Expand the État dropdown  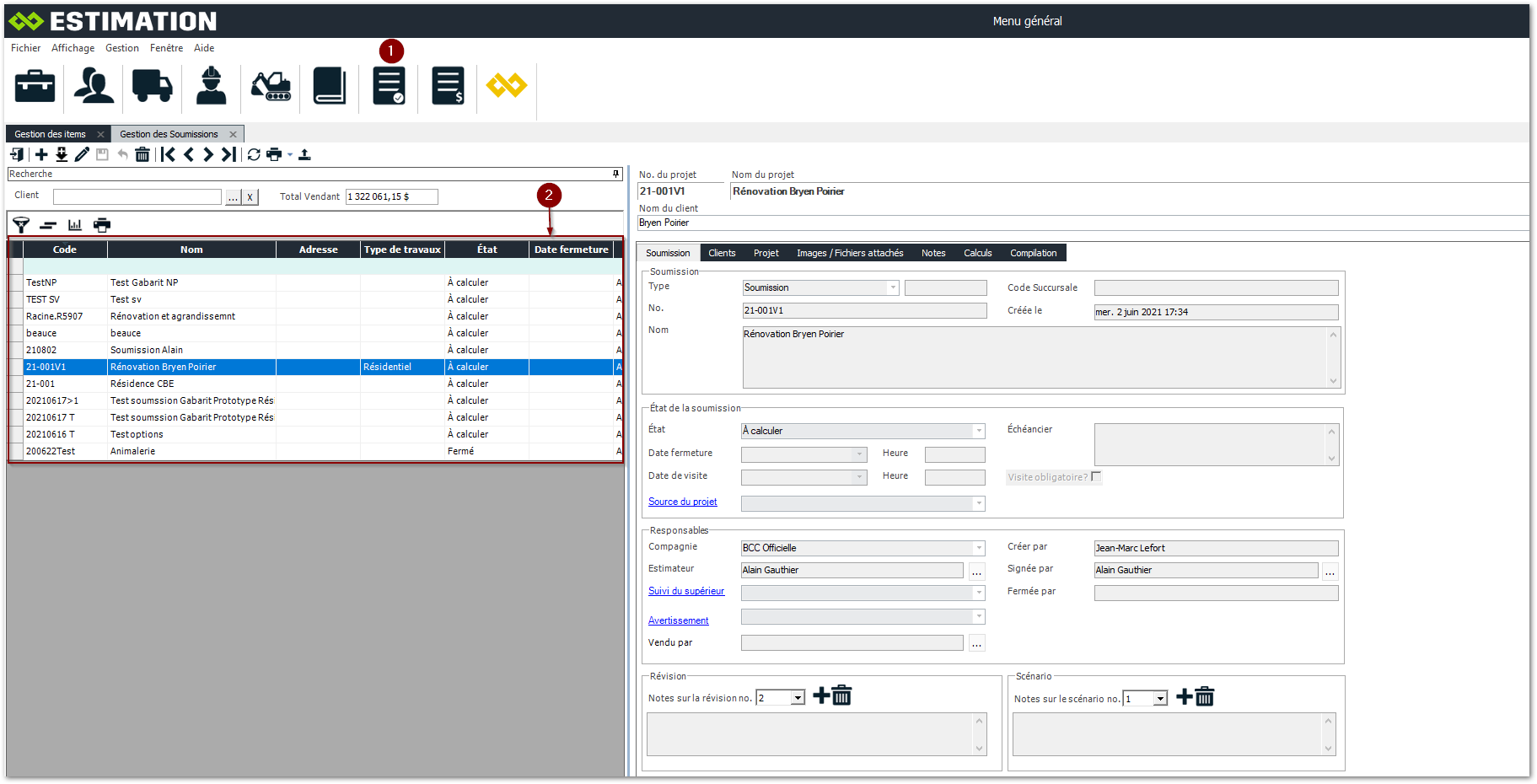coord(979,431)
